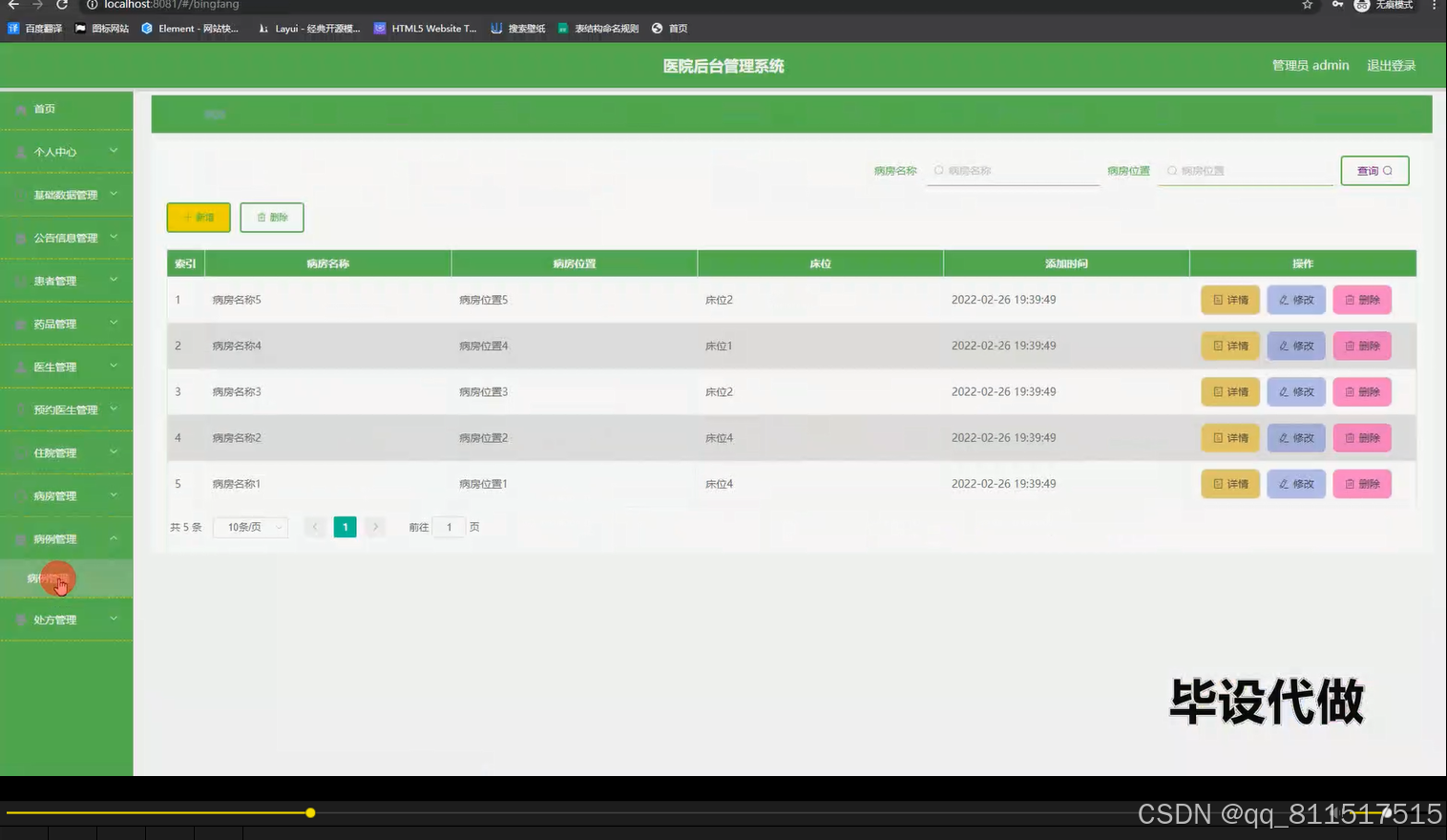The height and width of the screenshot is (840, 1447).
Task: Click pink 删除 for 病房名称1 row
Action: point(1362,484)
